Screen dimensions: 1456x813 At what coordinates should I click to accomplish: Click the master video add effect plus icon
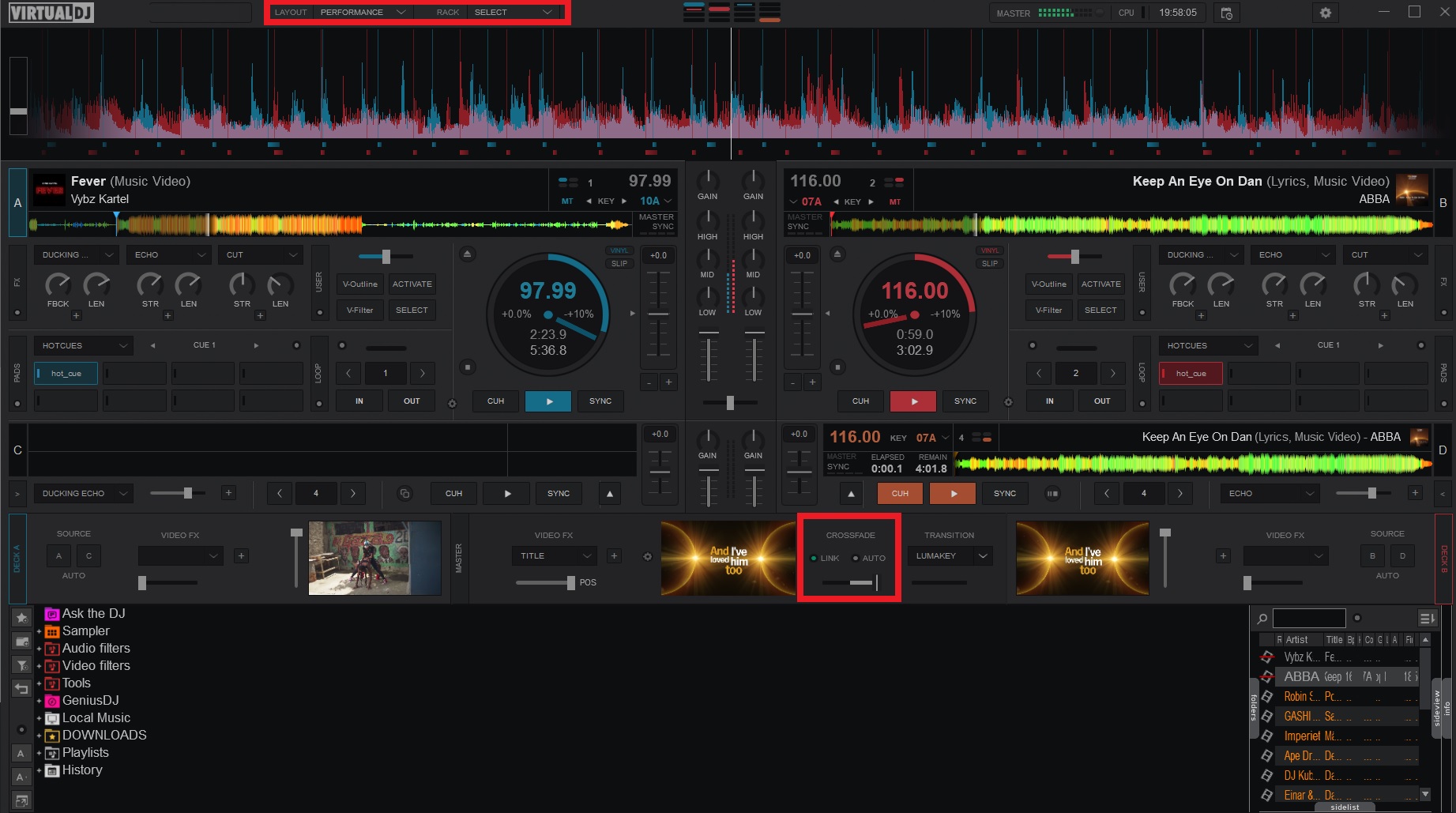click(614, 556)
